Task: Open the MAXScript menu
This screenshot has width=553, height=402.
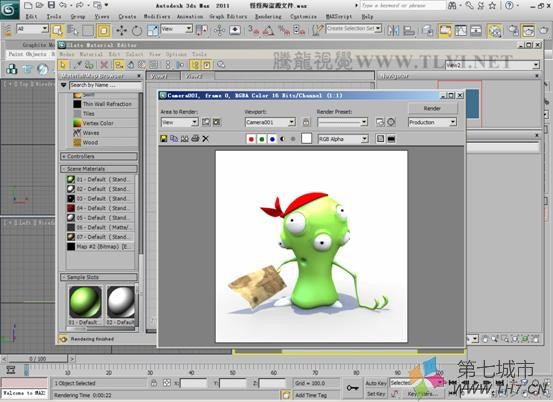Action: pyautogui.click(x=339, y=17)
